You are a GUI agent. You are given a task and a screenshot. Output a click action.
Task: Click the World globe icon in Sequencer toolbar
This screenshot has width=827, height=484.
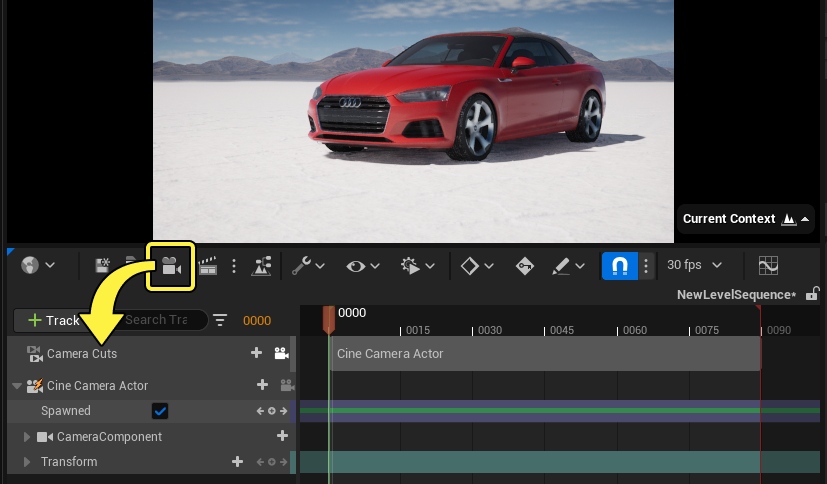(x=30, y=265)
